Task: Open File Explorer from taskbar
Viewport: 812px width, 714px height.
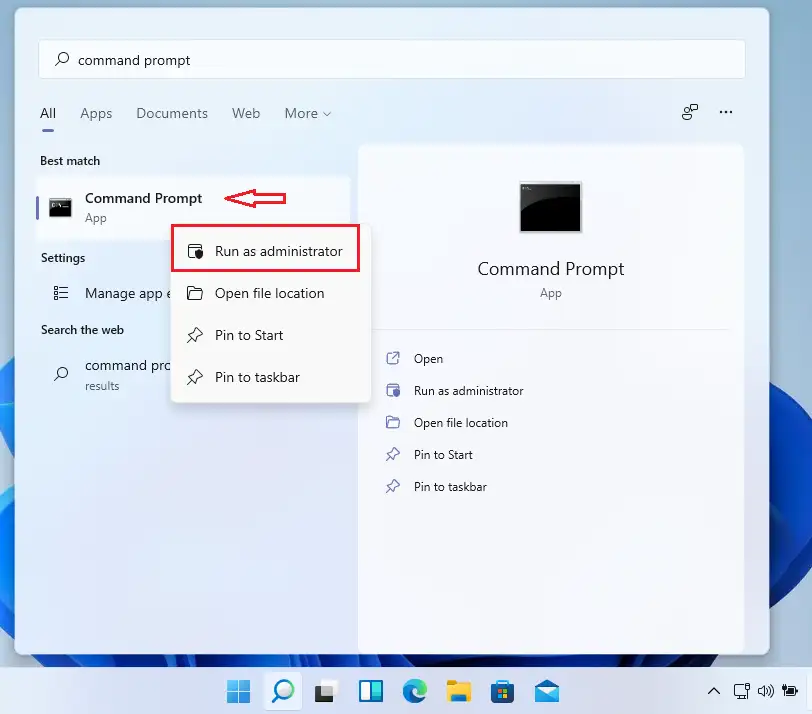Action: coord(458,691)
